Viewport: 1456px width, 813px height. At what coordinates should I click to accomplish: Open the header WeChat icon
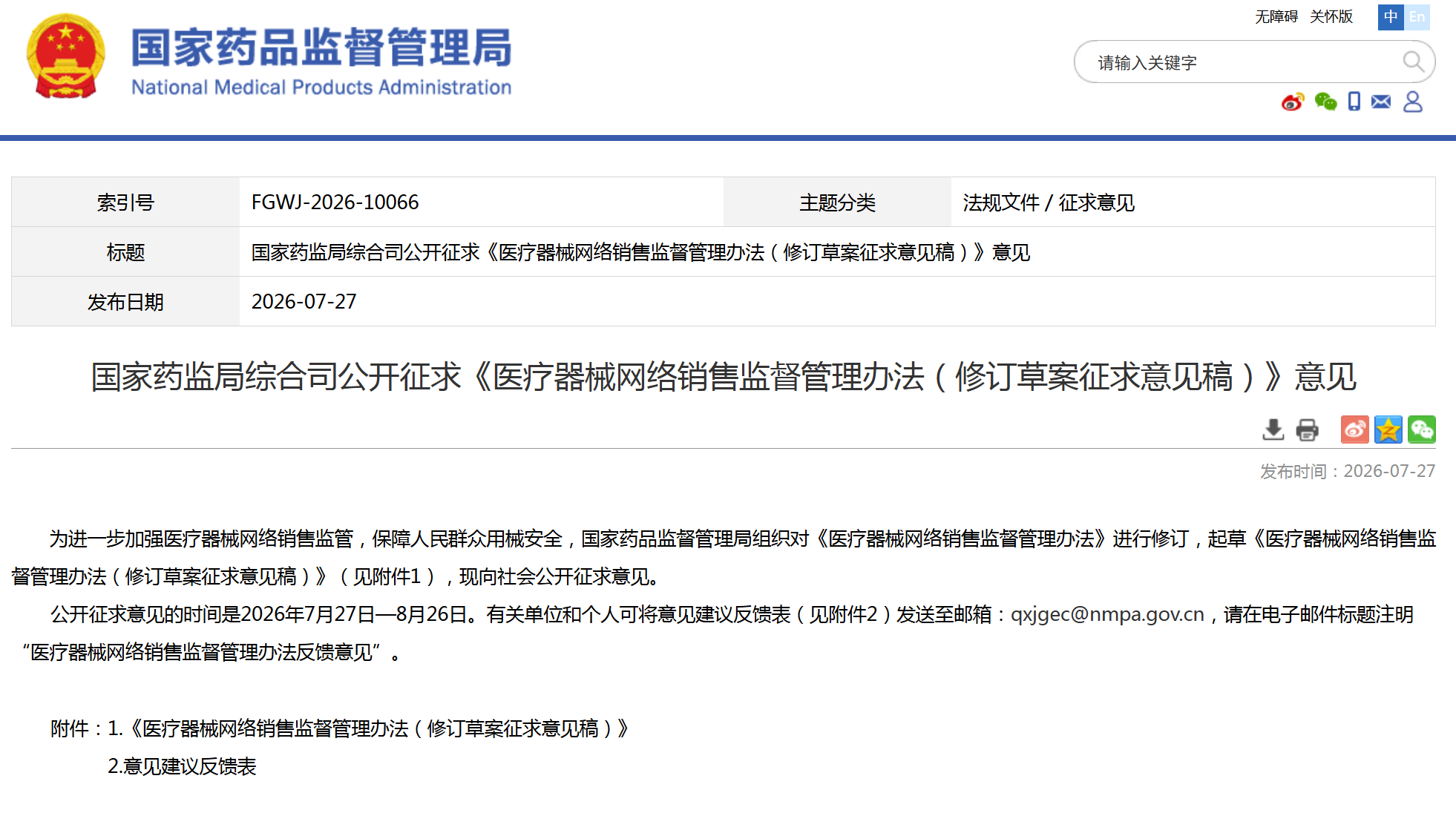click(x=1325, y=102)
